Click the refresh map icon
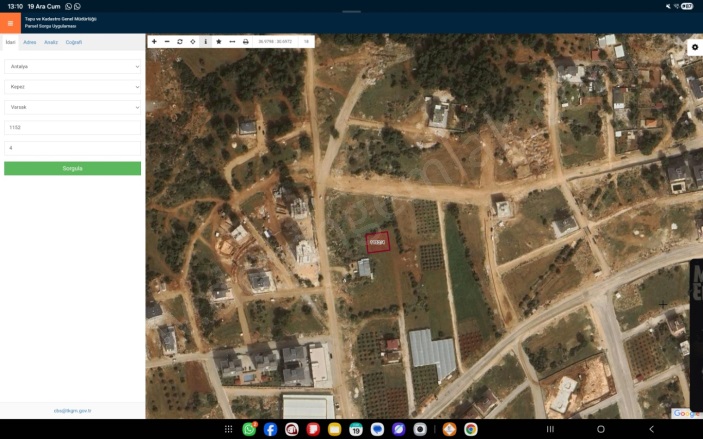 pyautogui.click(x=180, y=42)
